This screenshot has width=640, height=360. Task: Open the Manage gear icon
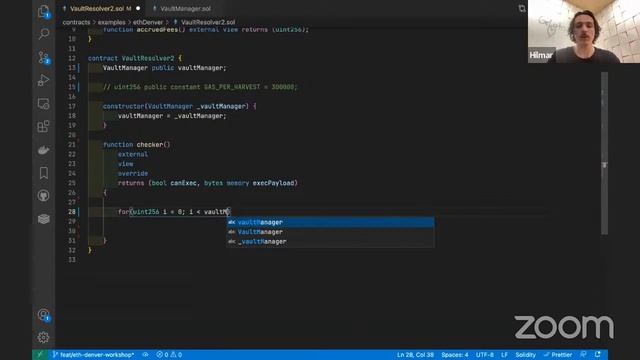[x=44, y=337]
